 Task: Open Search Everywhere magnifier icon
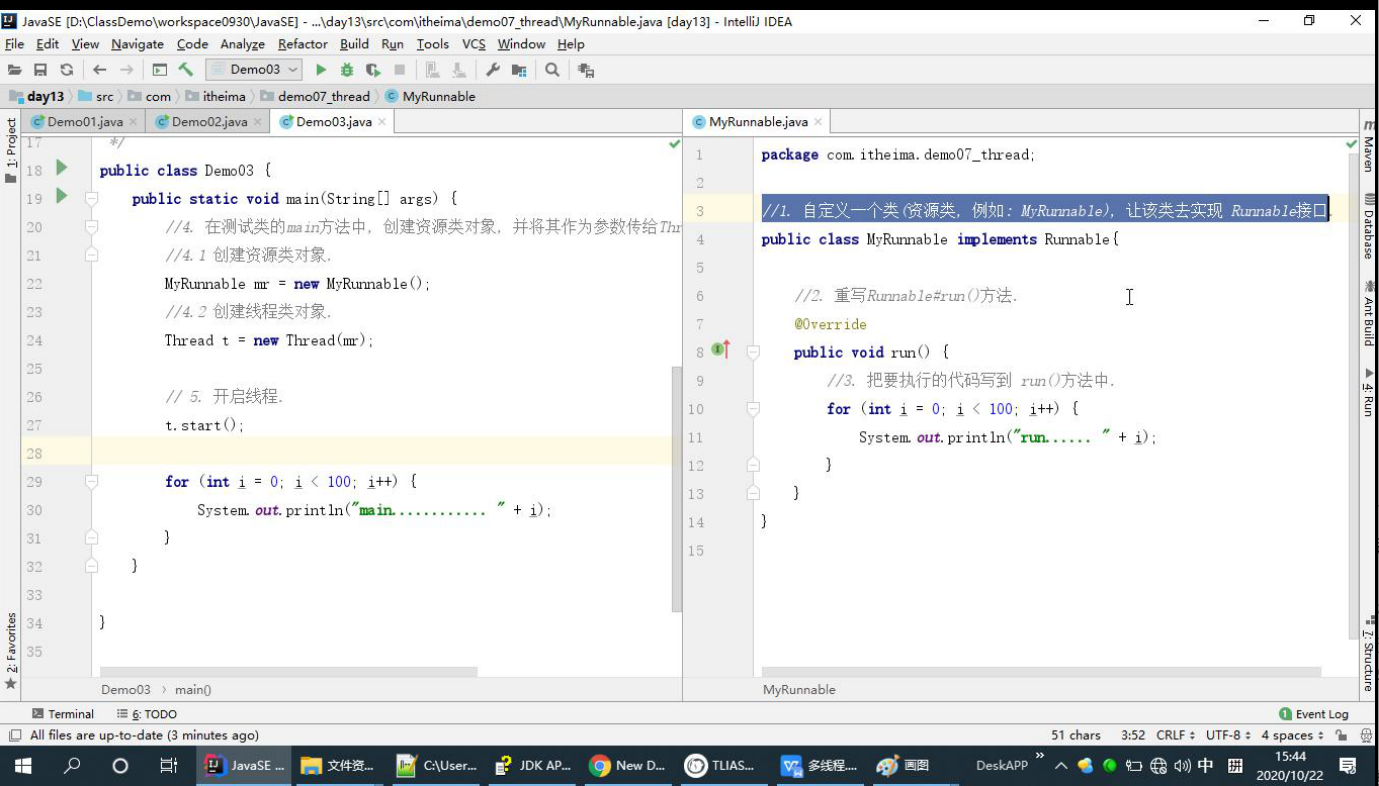[552, 70]
